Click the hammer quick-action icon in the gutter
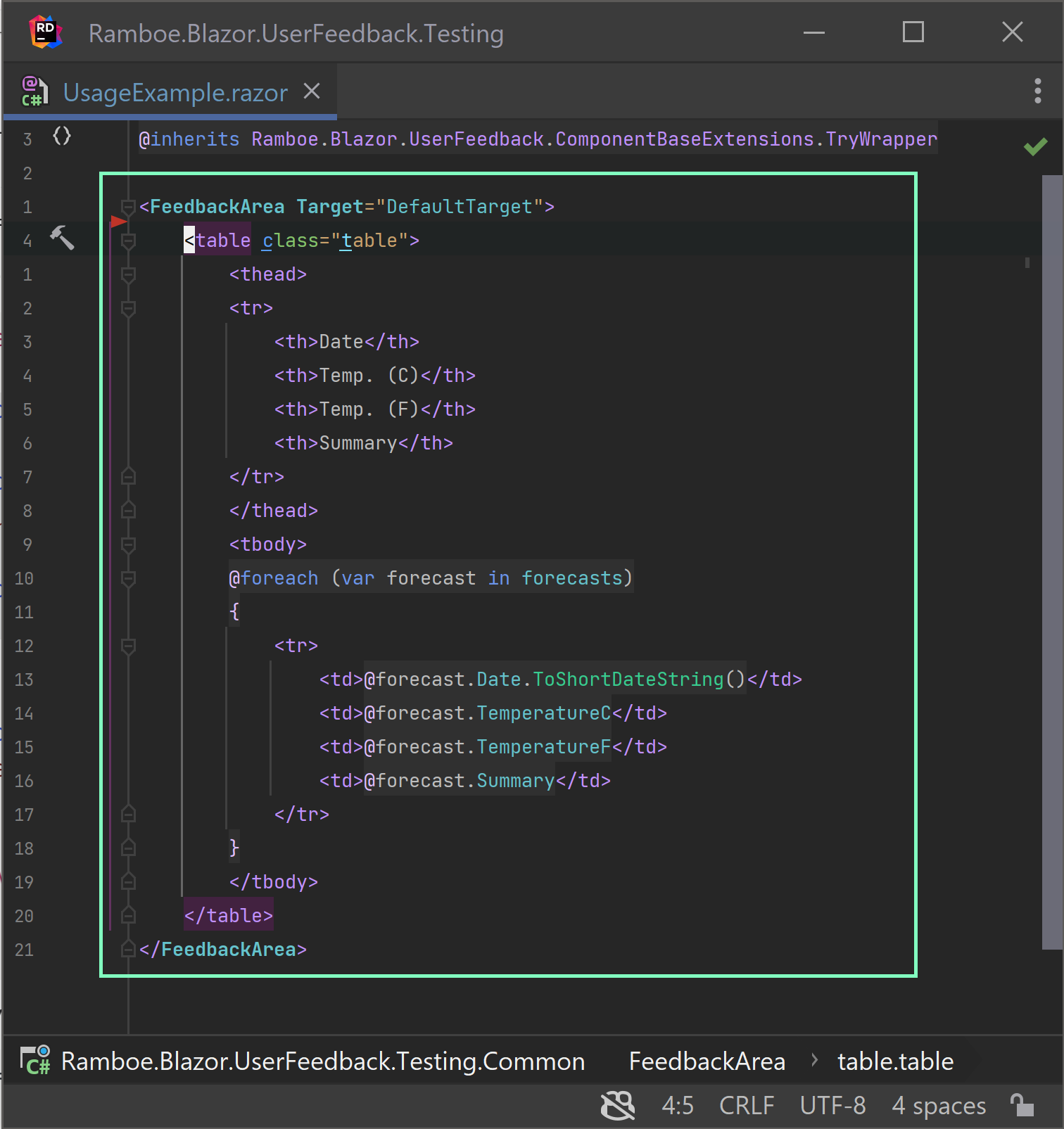This screenshot has height=1129, width=1064. 62,238
